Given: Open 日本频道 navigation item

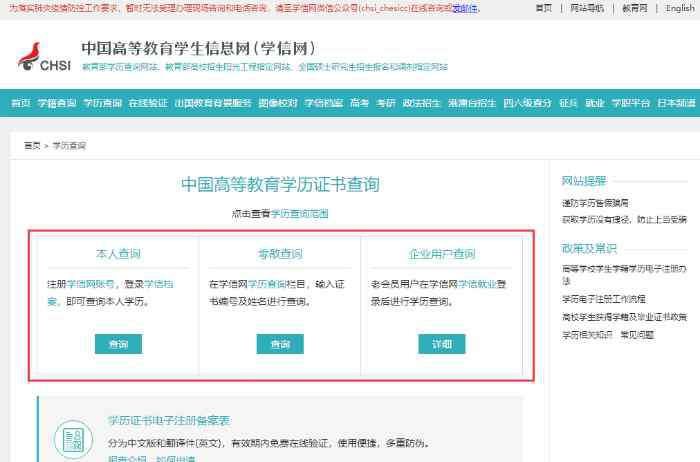Looking at the screenshot, I should click(x=676, y=103).
